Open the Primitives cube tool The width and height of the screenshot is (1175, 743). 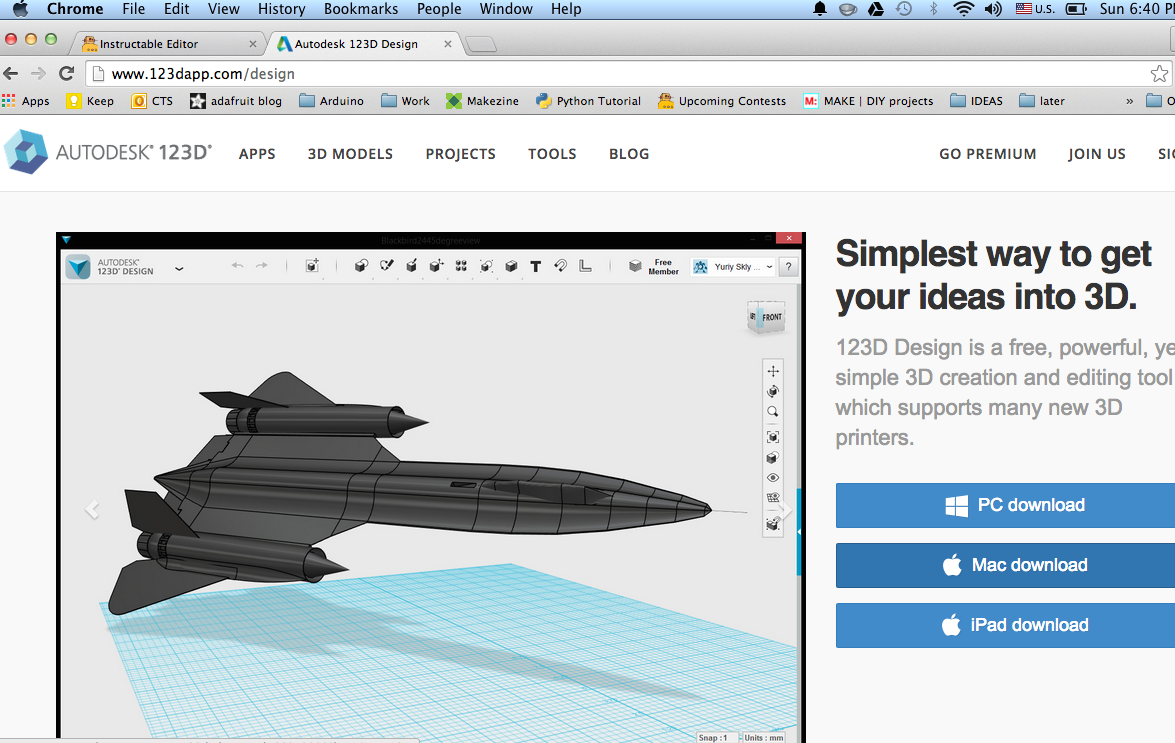tap(361, 266)
